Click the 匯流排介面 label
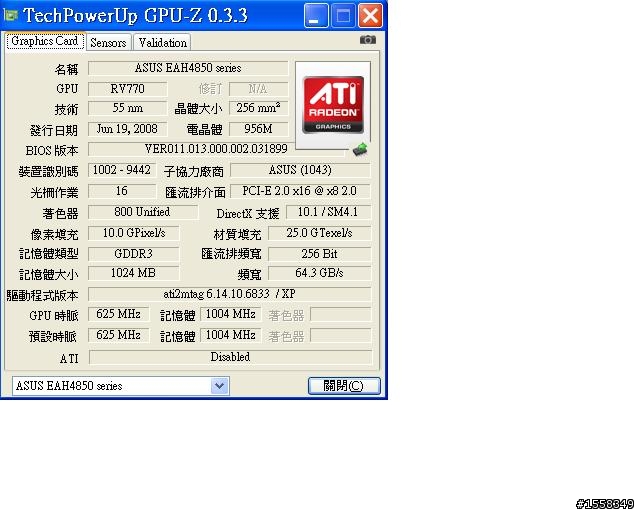This screenshot has width=640, height=512. pos(196,193)
